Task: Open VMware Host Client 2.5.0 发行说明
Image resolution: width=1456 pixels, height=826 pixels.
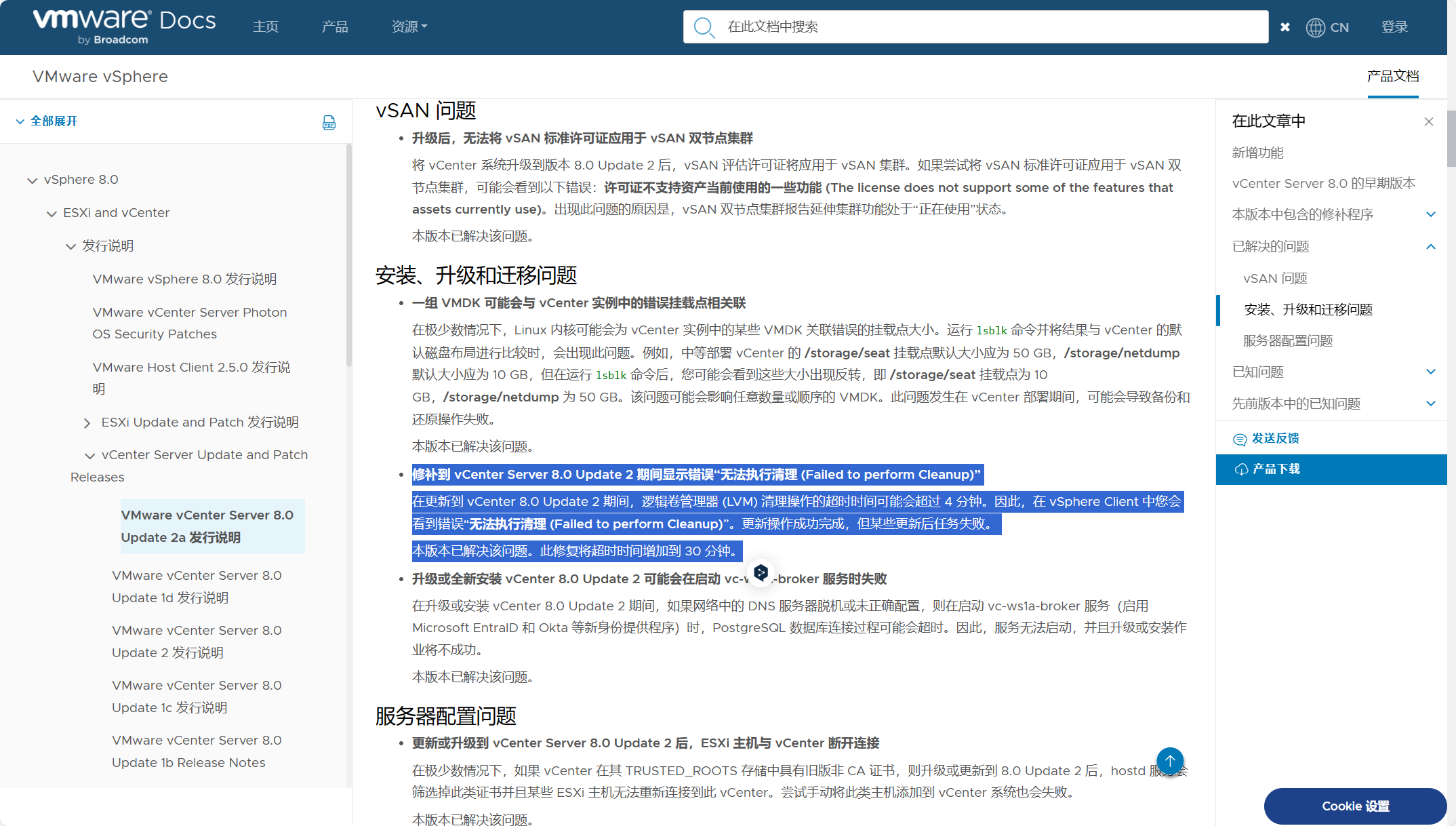Action: click(191, 378)
